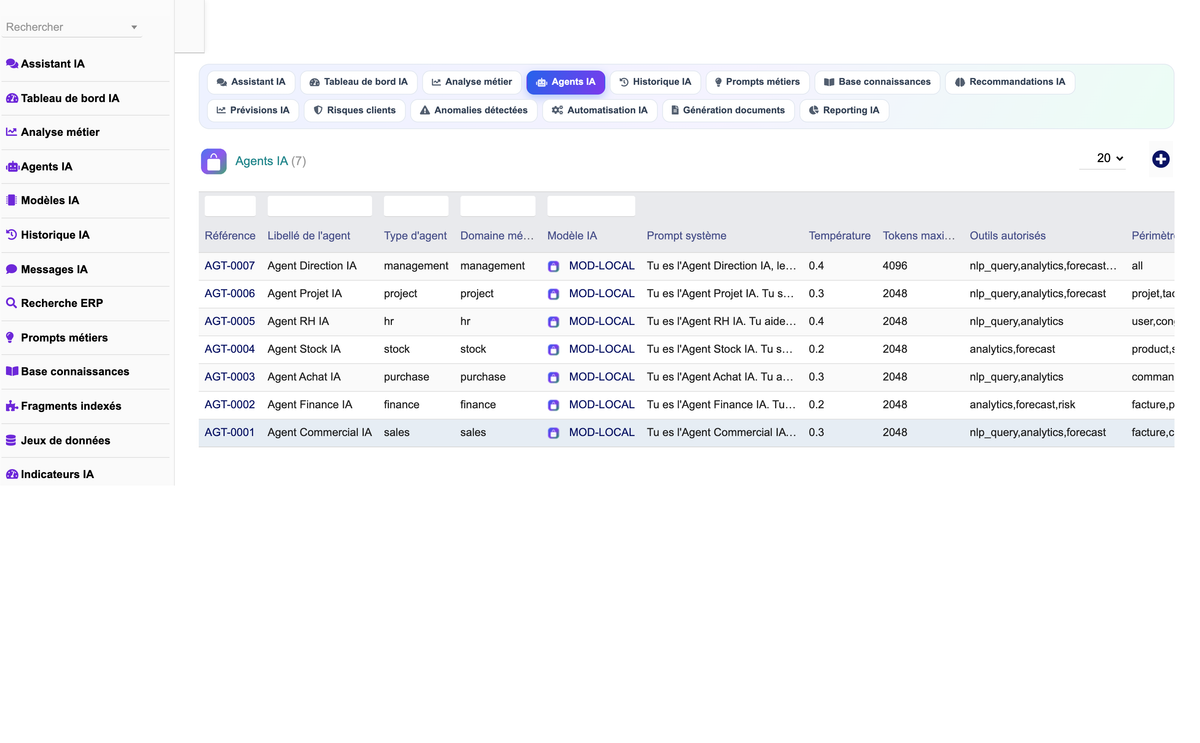
Task: Click Agent Direction IA label cell
Action: tap(312, 266)
